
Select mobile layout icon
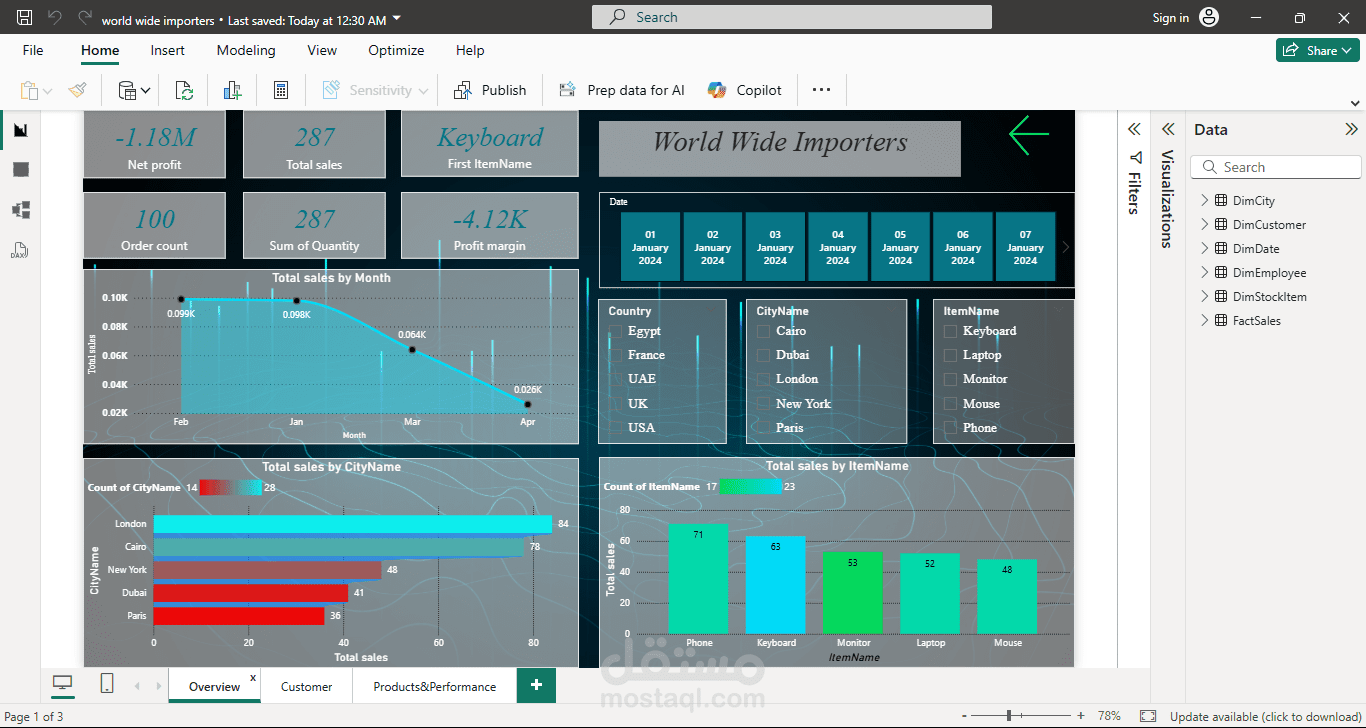[x=107, y=683]
